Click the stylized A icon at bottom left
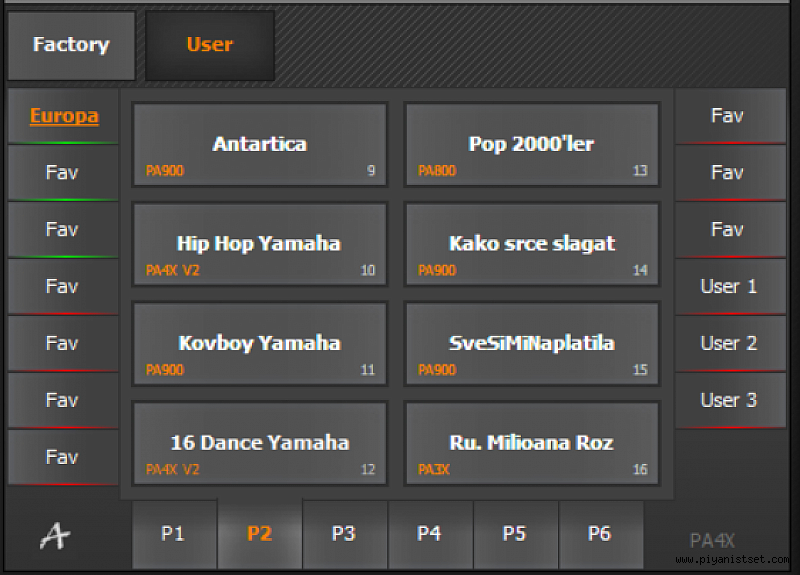The height and width of the screenshot is (575, 800). (x=55, y=536)
